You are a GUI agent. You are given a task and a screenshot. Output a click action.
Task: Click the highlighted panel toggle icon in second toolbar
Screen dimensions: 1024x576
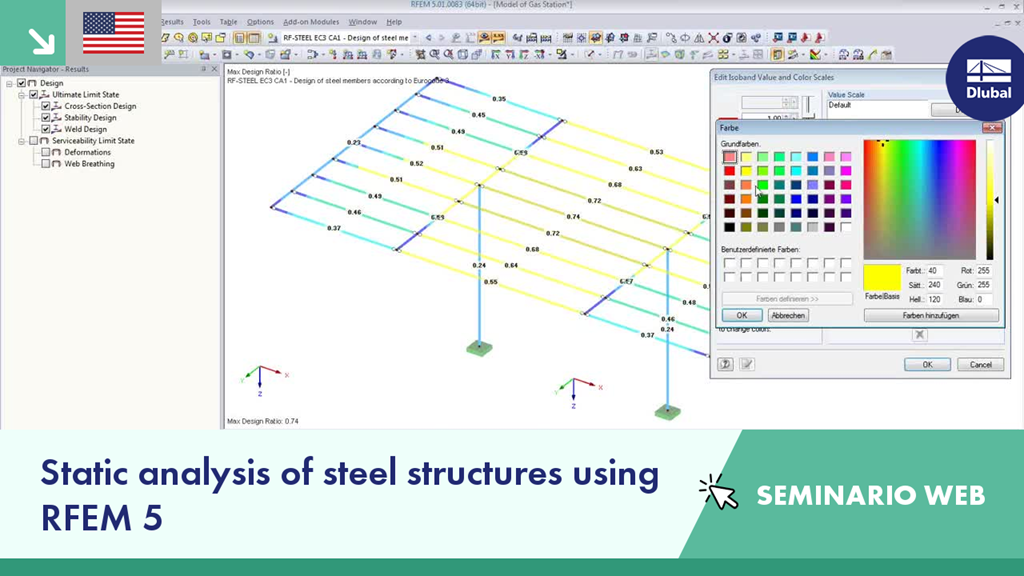click(x=777, y=55)
